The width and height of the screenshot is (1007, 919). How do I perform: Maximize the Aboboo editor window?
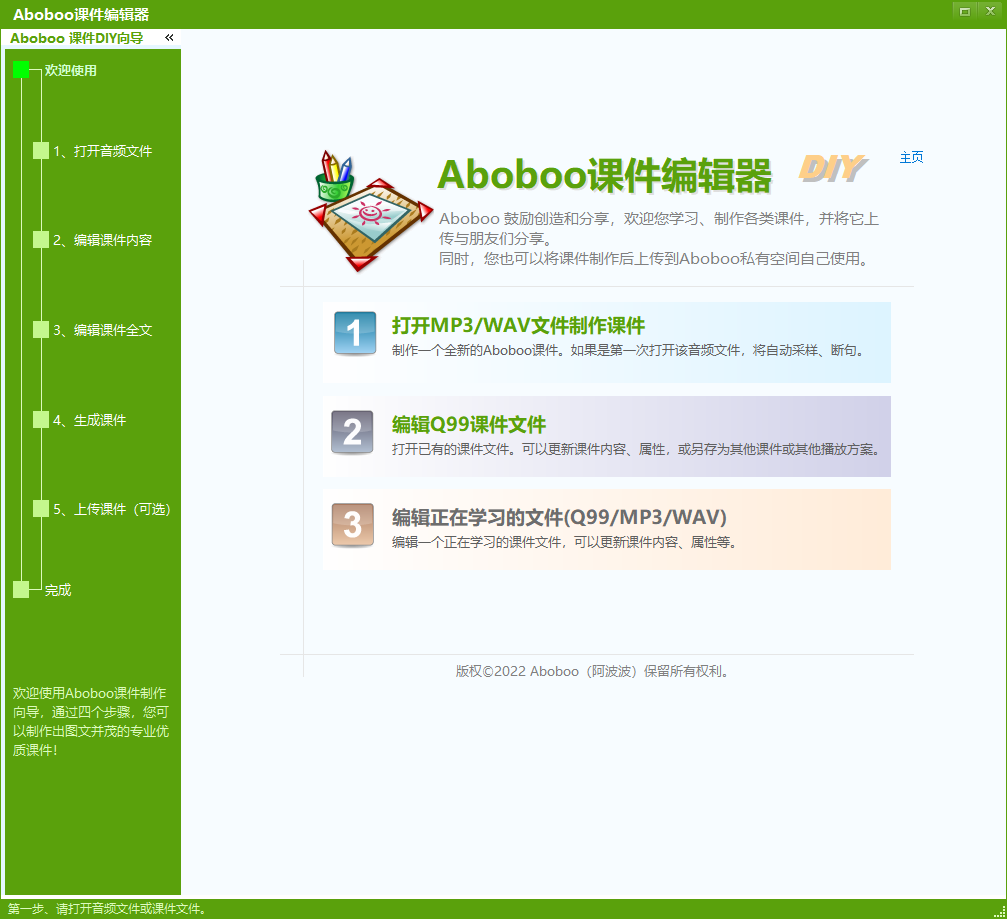pyautogui.click(x=965, y=11)
